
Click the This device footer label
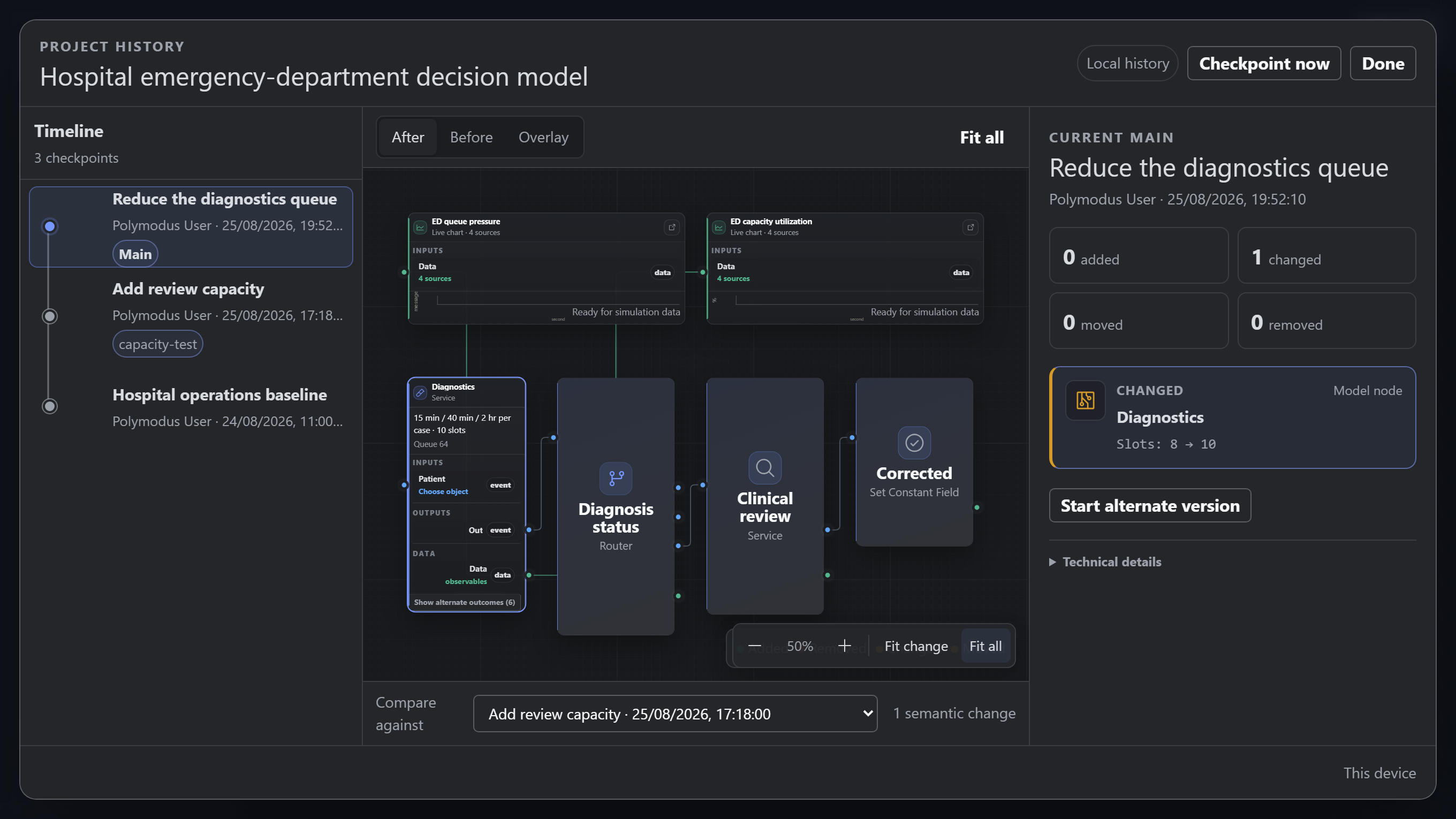[x=1379, y=773]
